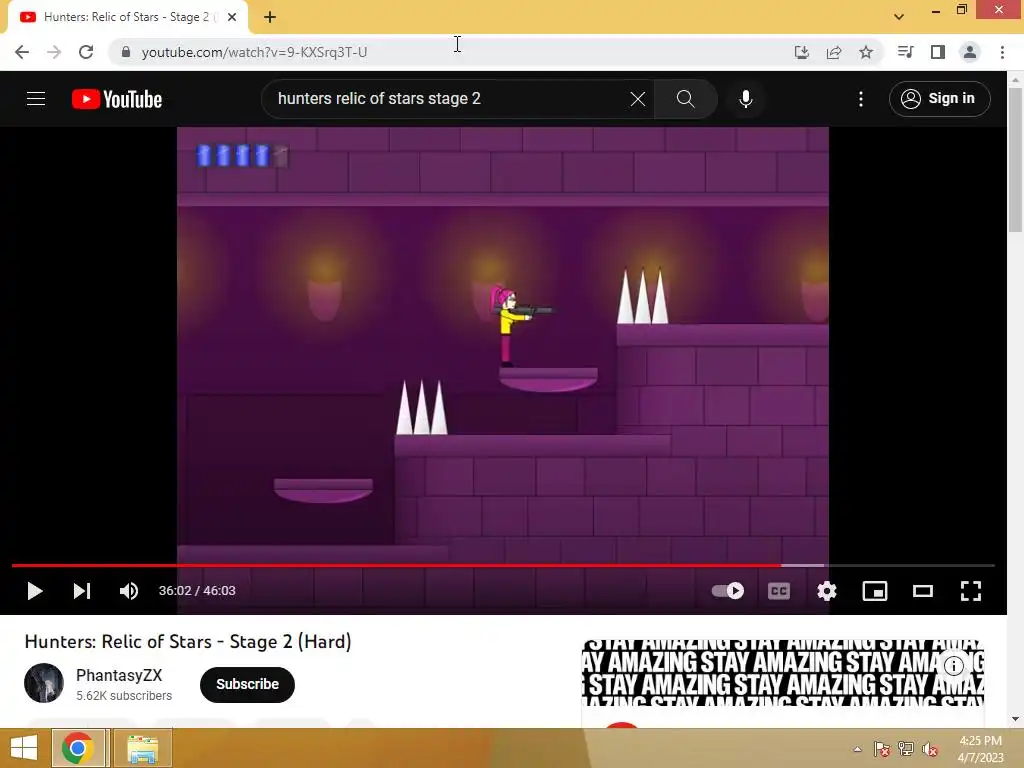Go to the YouTube home logo
This screenshot has height=768, width=1024.
(x=117, y=99)
